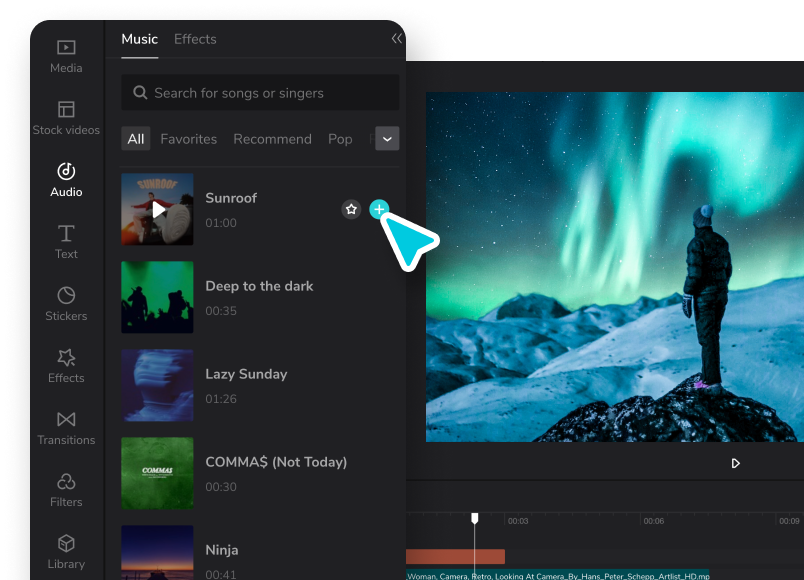Click the 00:06 timeline ruler mark
Image resolution: width=804 pixels, height=580 pixels.
pyautogui.click(x=654, y=521)
